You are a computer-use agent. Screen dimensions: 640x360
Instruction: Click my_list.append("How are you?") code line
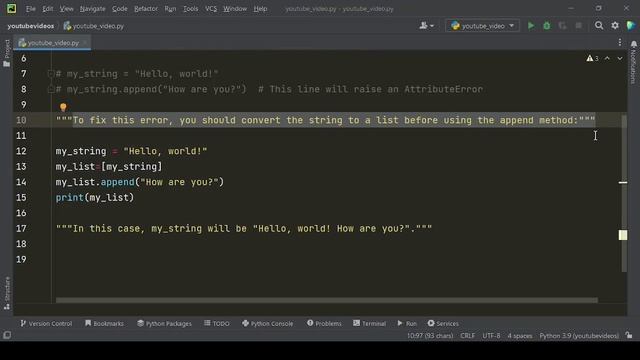pos(140,182)
